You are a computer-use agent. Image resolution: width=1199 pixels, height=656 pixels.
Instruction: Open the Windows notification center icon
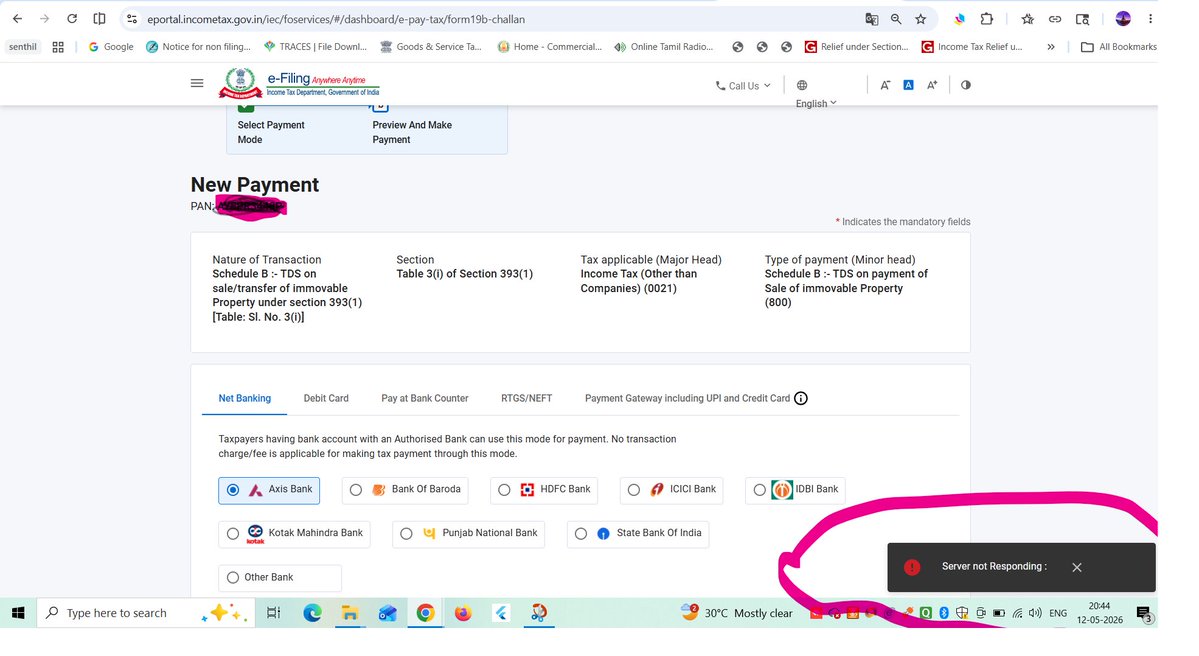coord(1145,613)
